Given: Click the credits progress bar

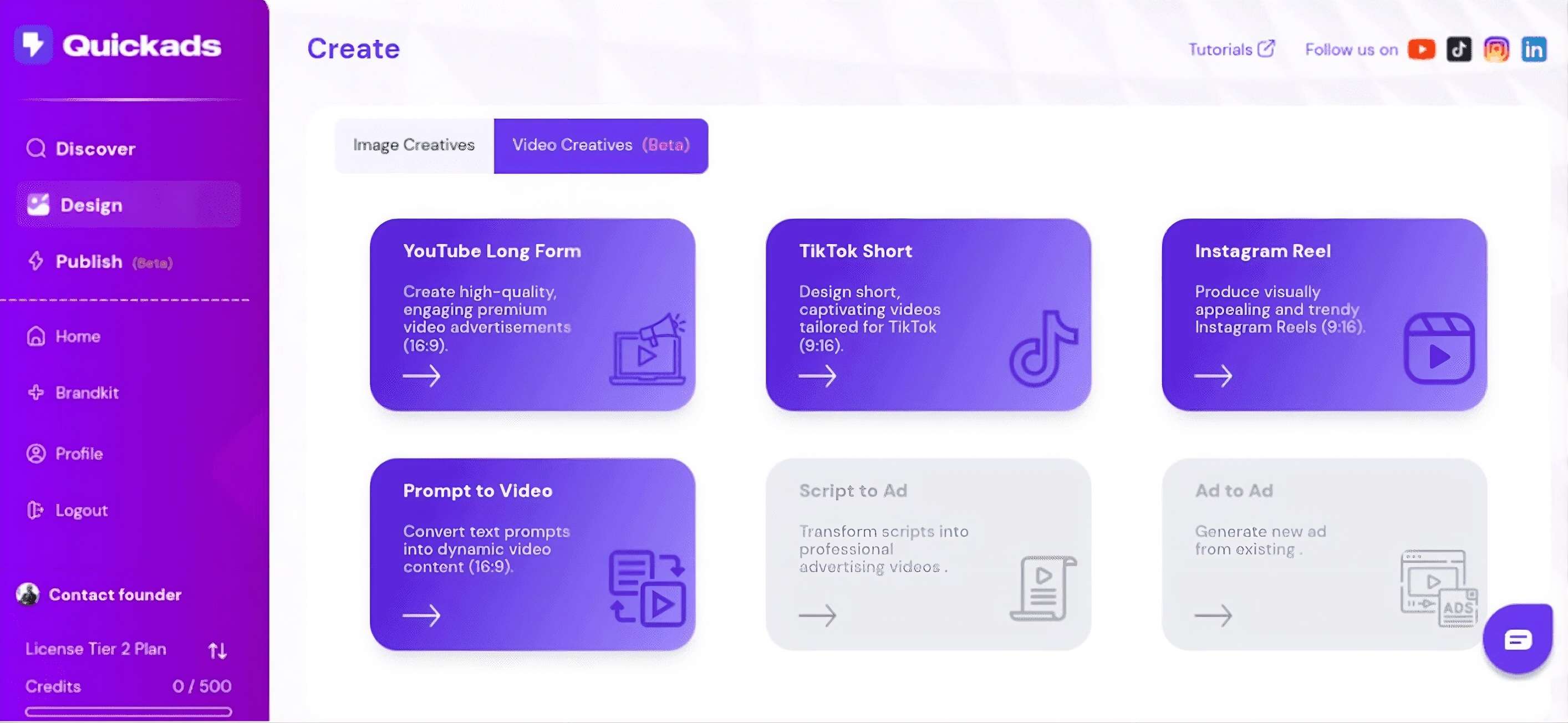Looking at the screenshot, I should [129, 711].
